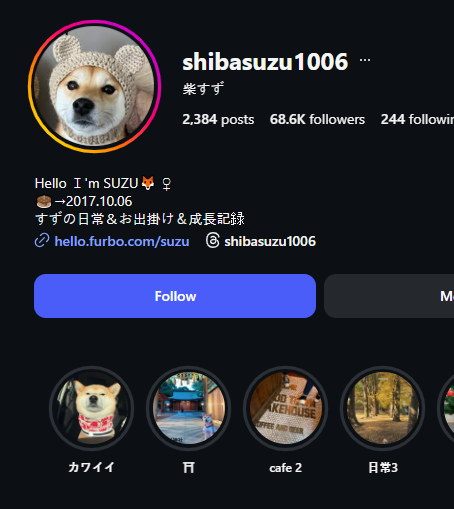Open the three-dot options menu beside username
This screenshot has width=454, height=509.
click(x=365, y=60)
